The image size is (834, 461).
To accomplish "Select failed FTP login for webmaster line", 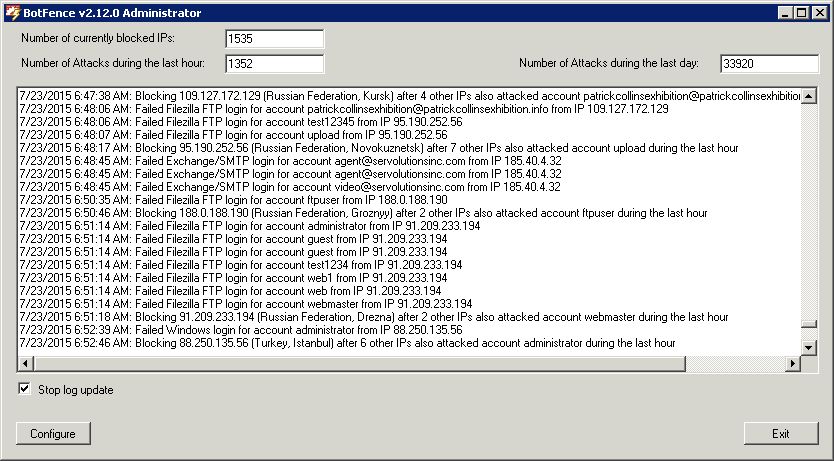I will click(x=246, y=304).
